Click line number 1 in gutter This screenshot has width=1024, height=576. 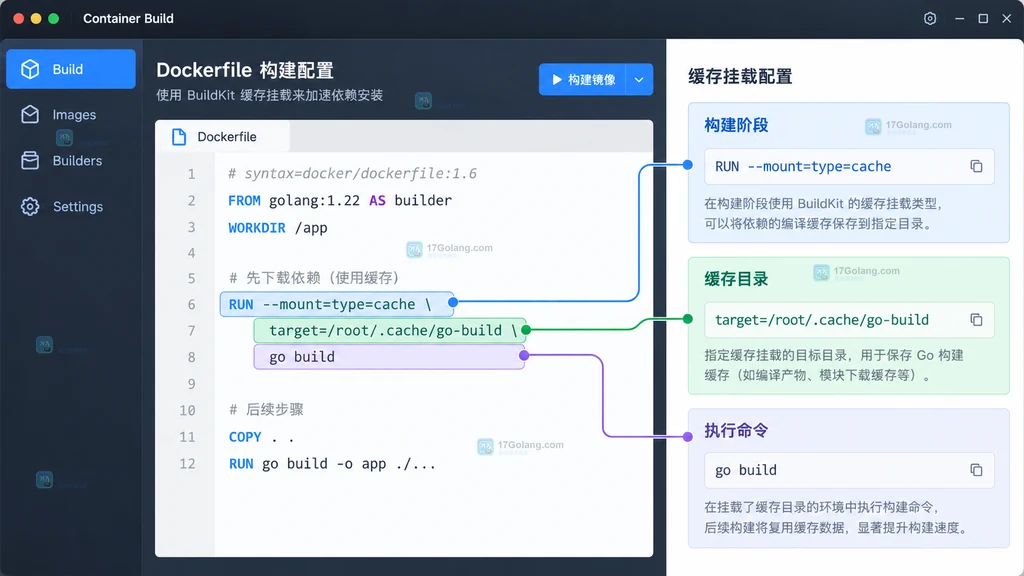[x=191, y=174]
